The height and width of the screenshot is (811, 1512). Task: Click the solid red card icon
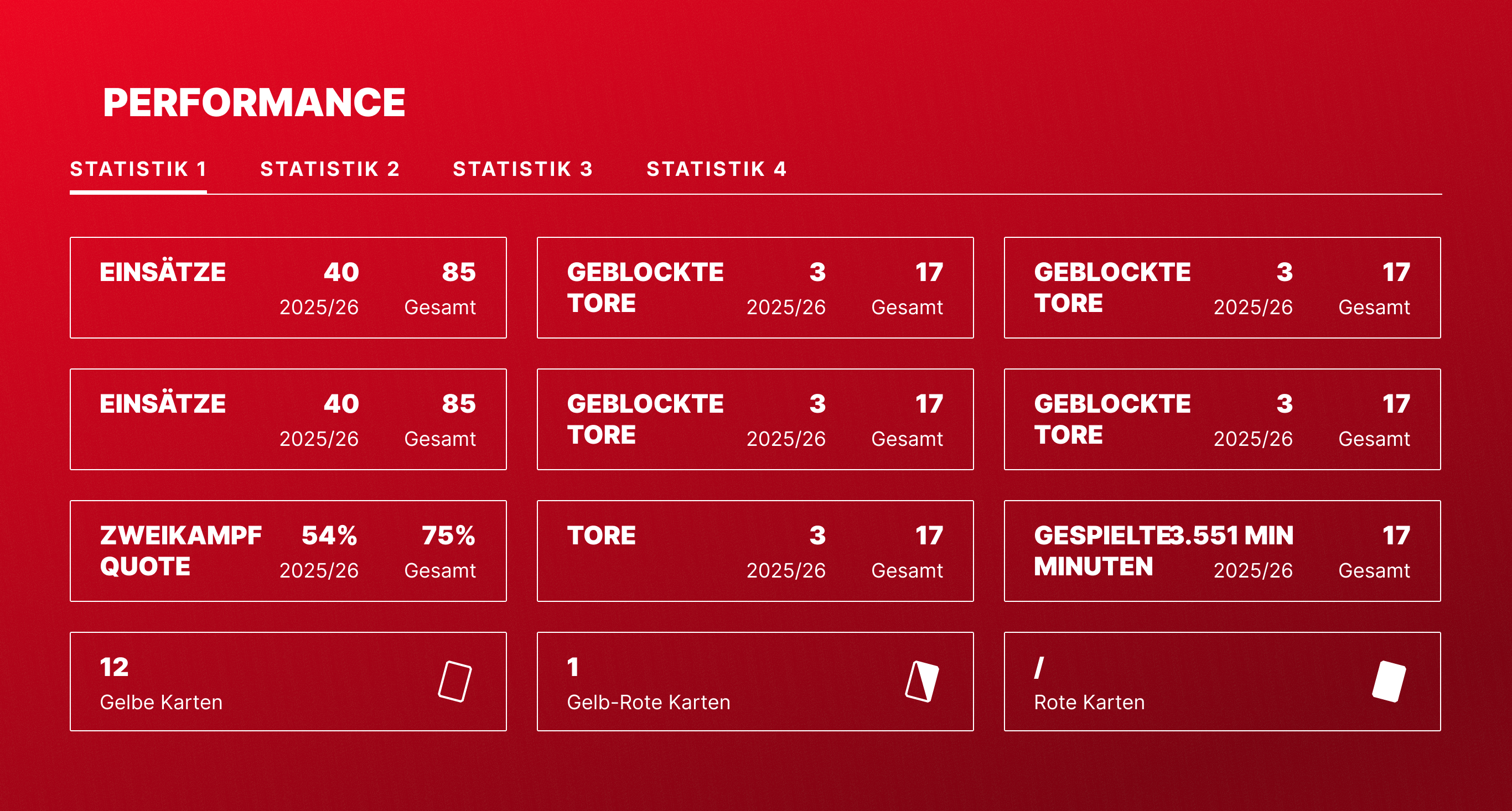click(1389, 682)
